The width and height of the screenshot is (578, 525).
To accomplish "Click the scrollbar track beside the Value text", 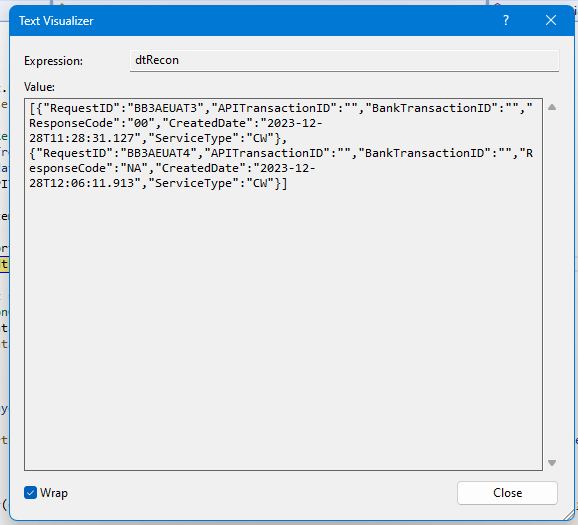I will point(552,285).
